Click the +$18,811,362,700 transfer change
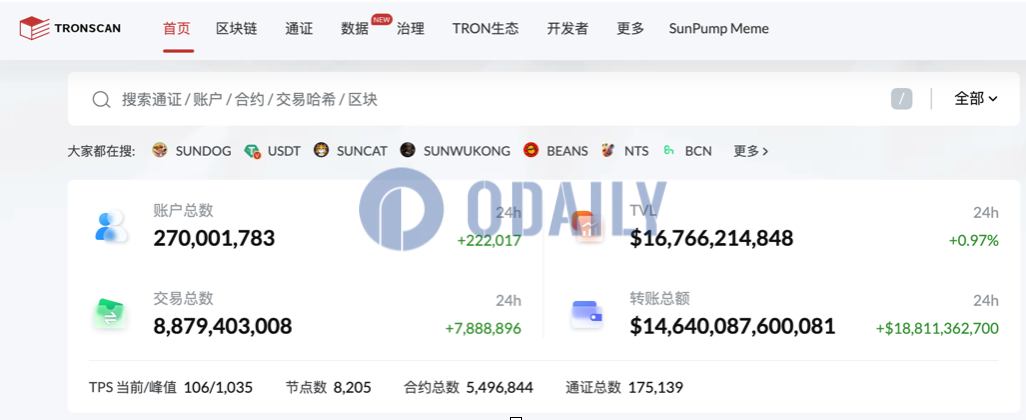1026x420 pixels. (x=938, y=328)
